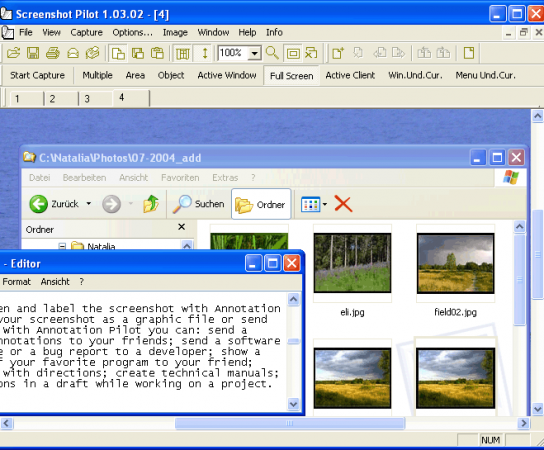544x450 pixels.
Task: Click the Open file folder icon
Action: click(13, 53)
